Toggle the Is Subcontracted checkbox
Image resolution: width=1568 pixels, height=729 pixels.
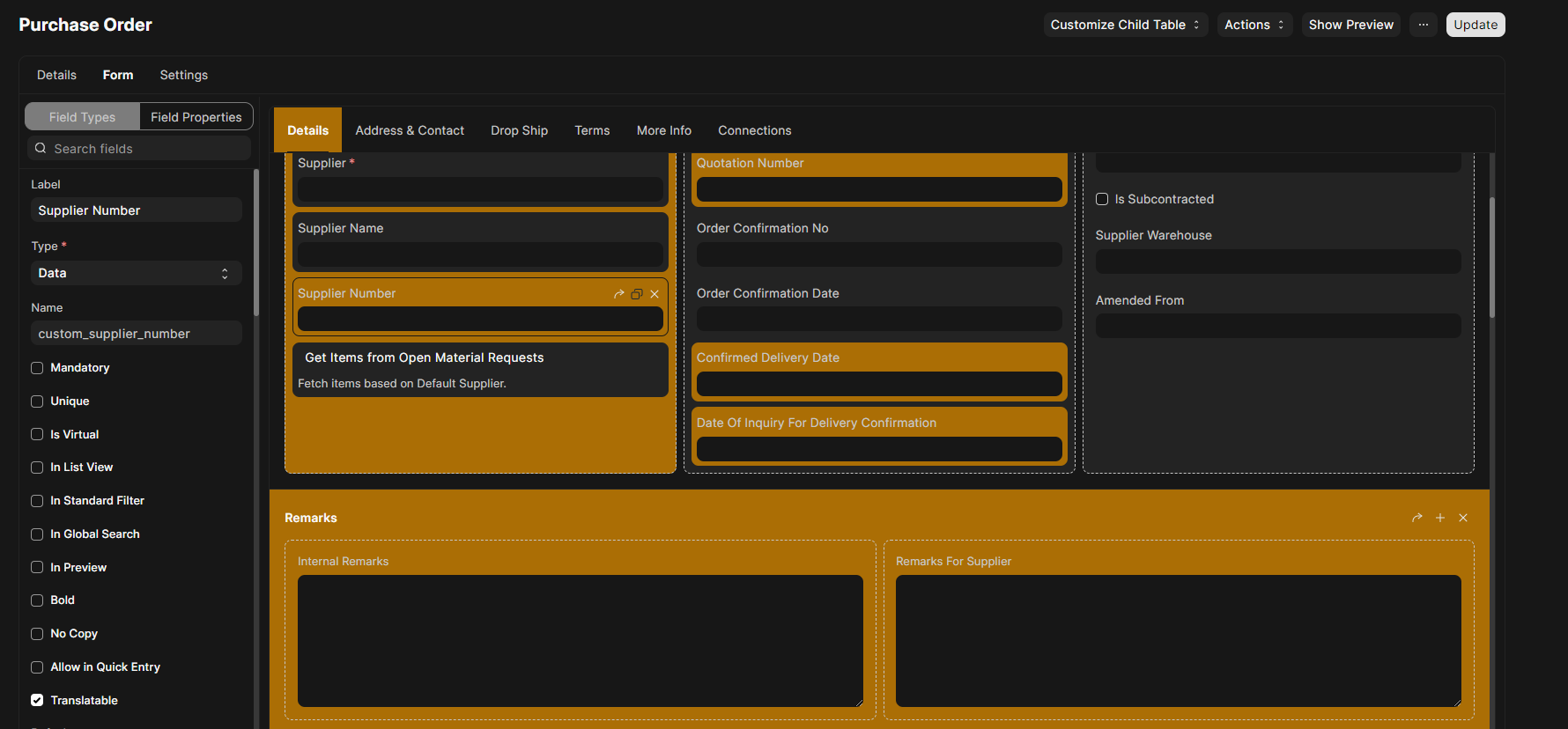pyautogui.click(x=1102, y=199)
